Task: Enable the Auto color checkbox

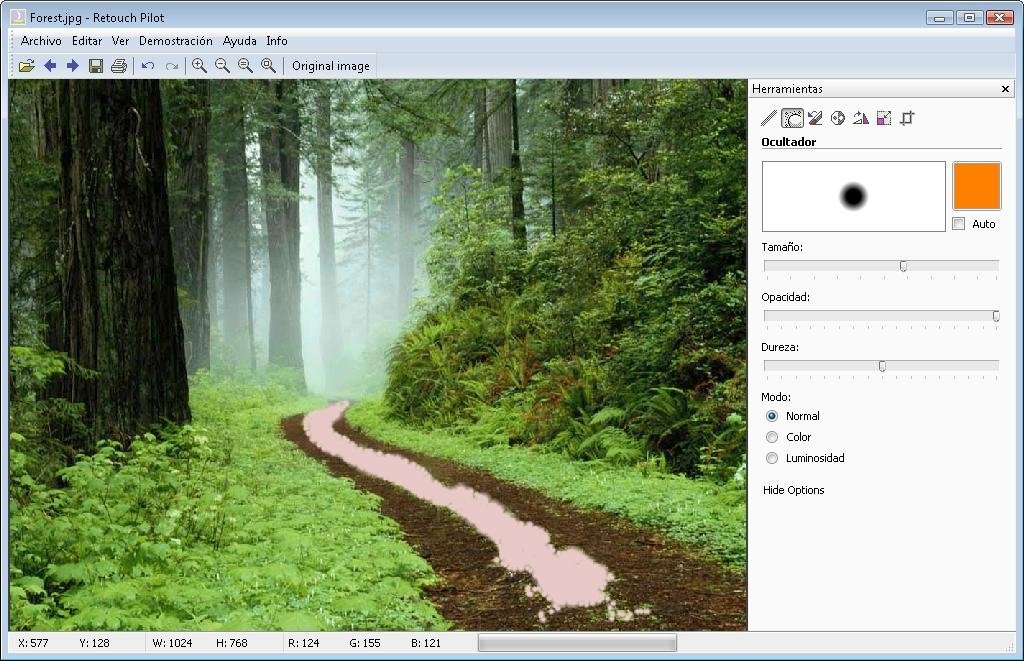Action: pos(959,224)
